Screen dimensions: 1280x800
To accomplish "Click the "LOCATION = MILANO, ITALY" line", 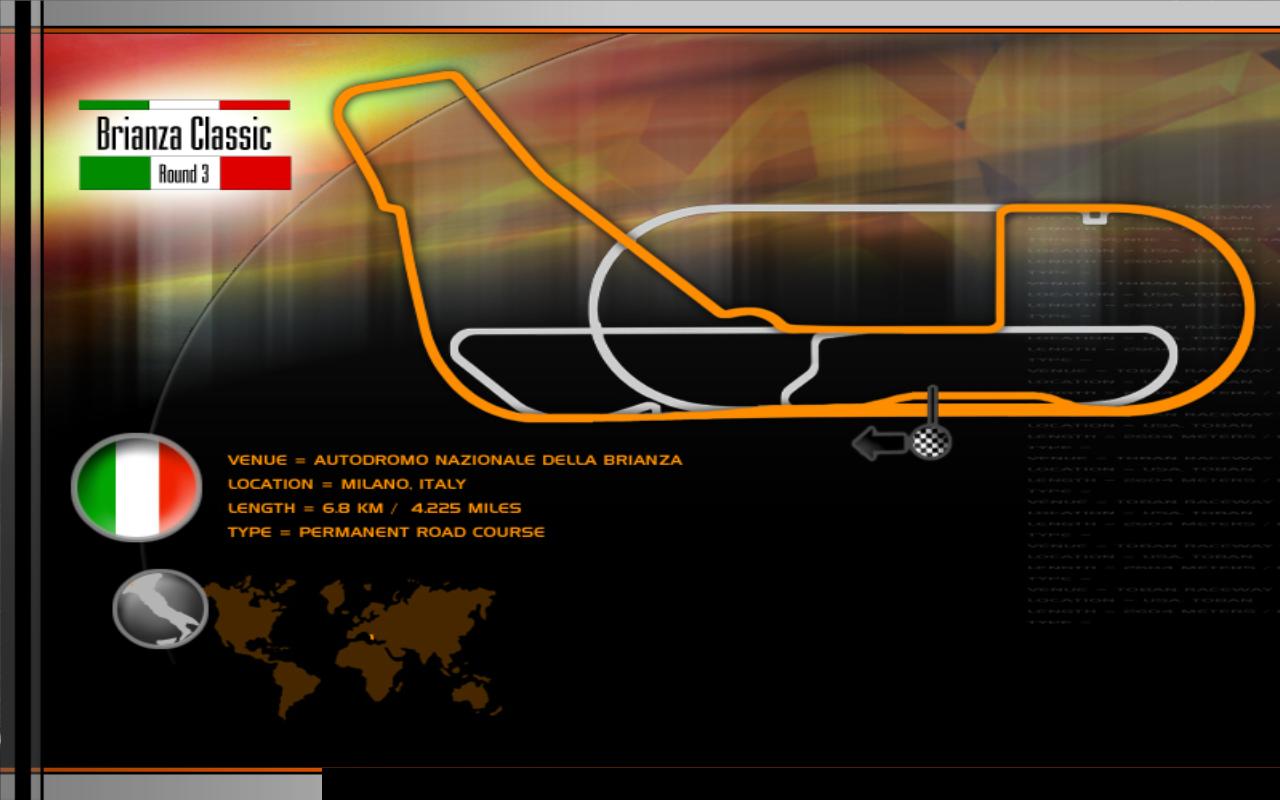I will coord(346,484).
